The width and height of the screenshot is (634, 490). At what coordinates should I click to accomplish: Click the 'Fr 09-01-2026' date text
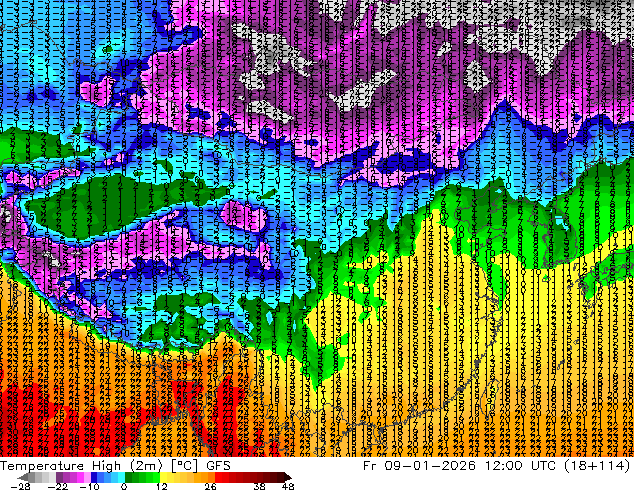click(419, 466)
